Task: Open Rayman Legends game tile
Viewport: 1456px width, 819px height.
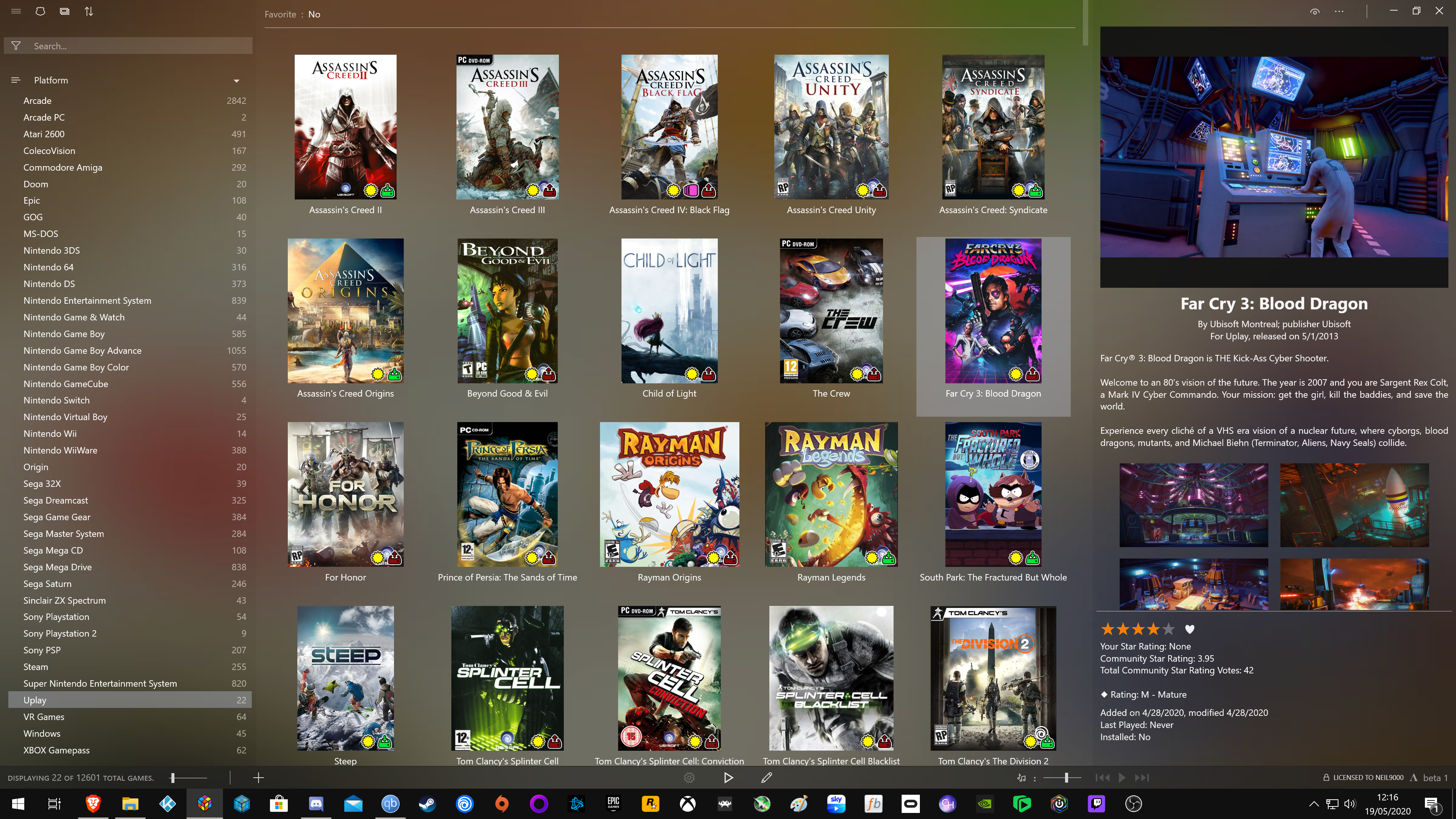Action: click(831, 494)
